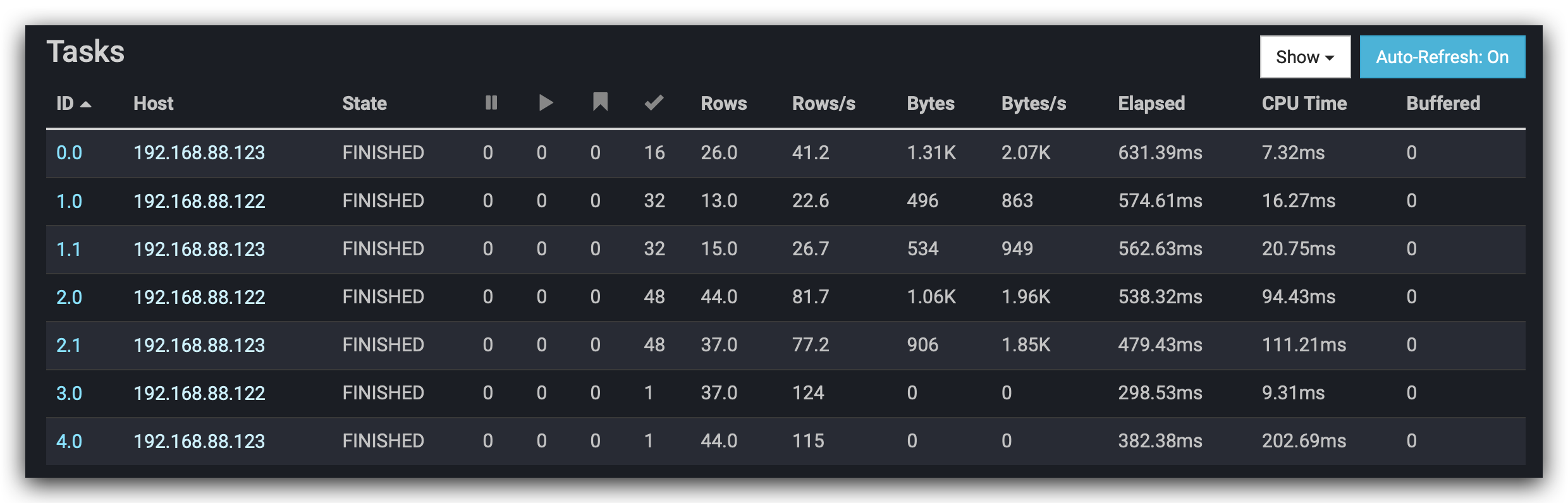
Task: Sort by the blocked splits bookmark icon column
Action: click(600, 102)
